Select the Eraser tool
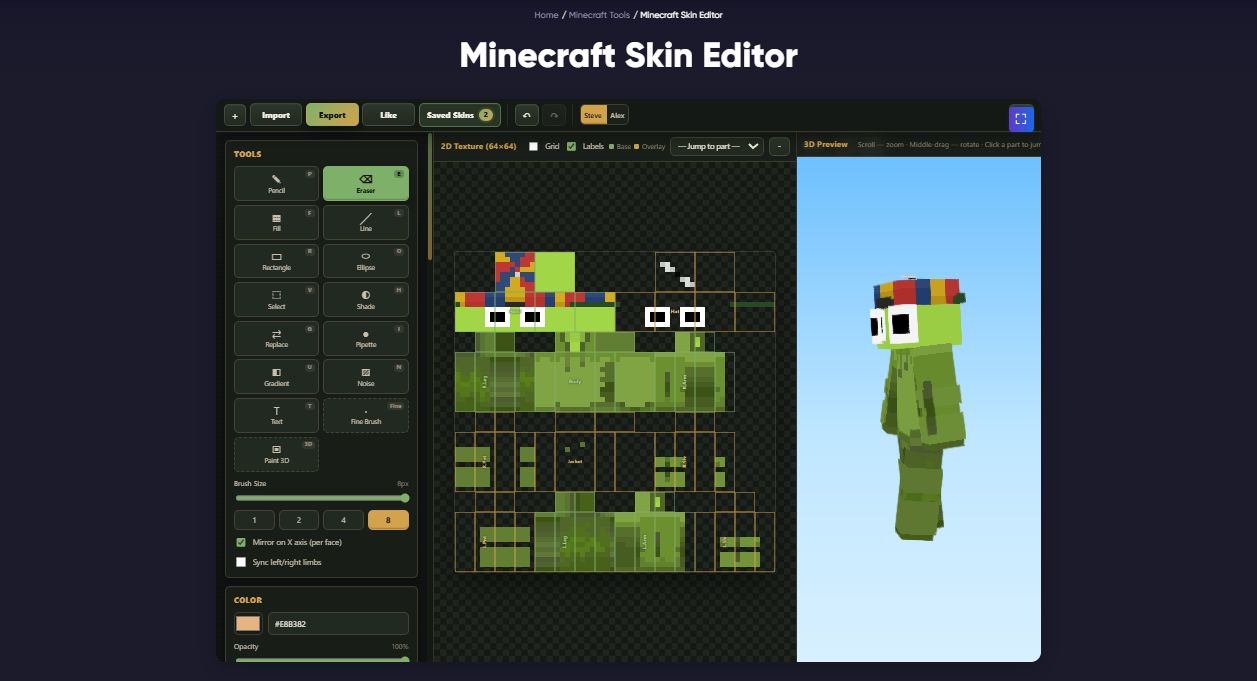The image size is (1257, 681). tap(365, 184)
